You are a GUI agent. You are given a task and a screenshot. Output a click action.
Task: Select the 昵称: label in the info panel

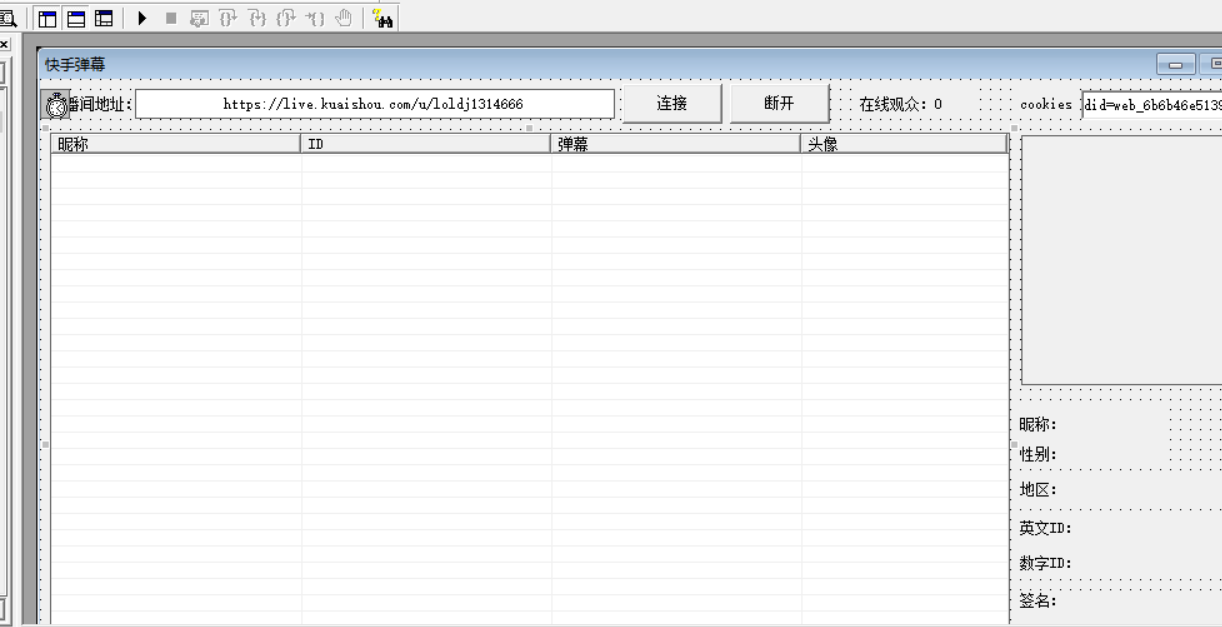point(1038,425)
